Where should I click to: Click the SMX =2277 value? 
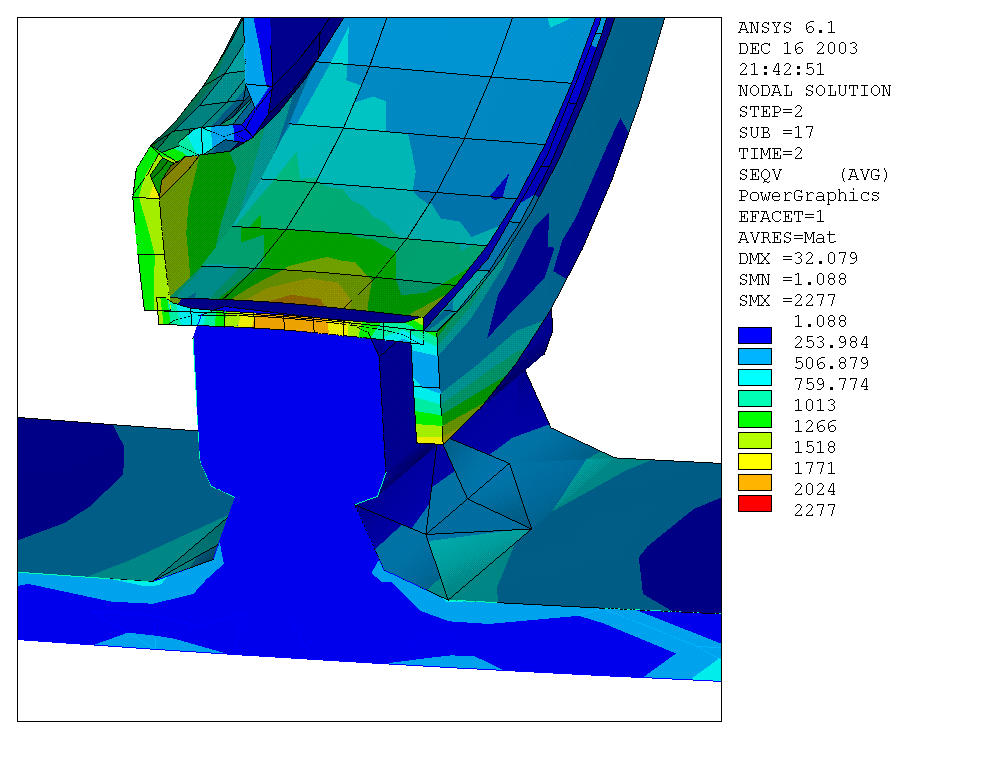[x=787, y=300]
